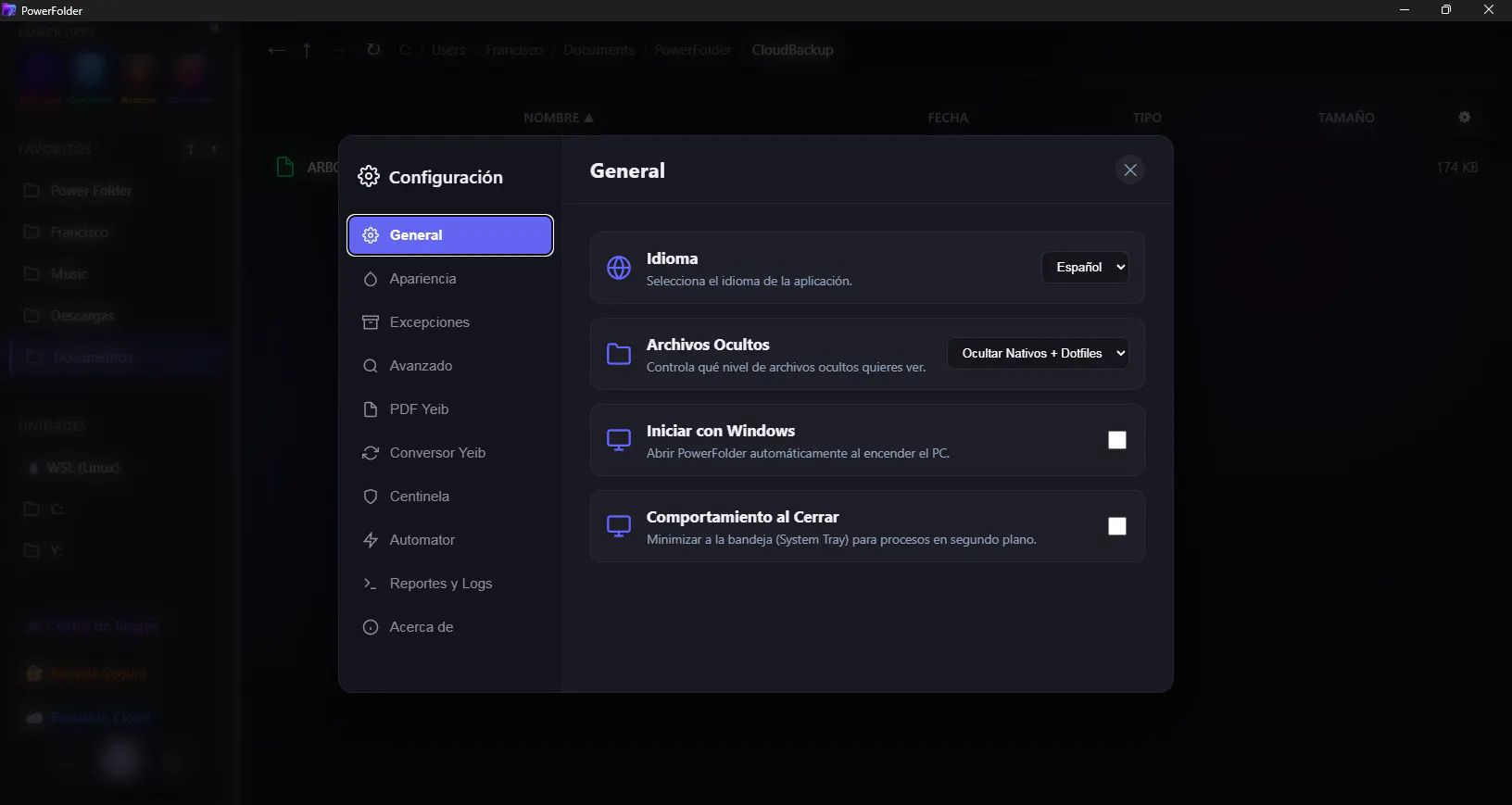Click the Archivos Ocultos folder icon

point(619,354)
